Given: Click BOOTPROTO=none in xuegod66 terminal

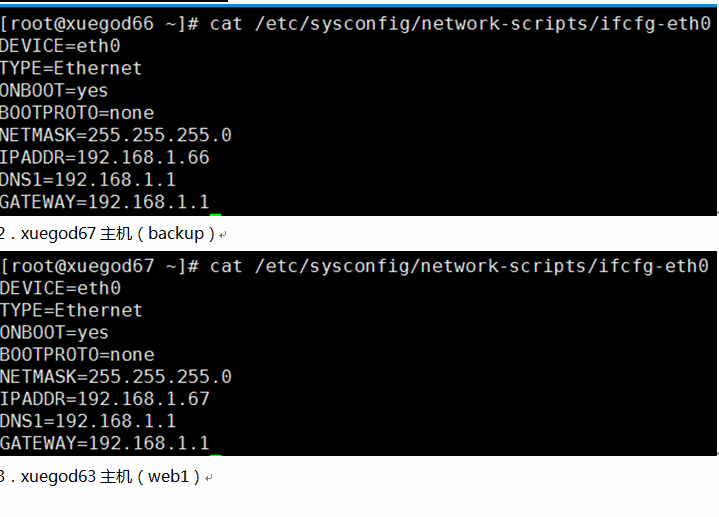Looking at the screenshot, I should point(77,113).
